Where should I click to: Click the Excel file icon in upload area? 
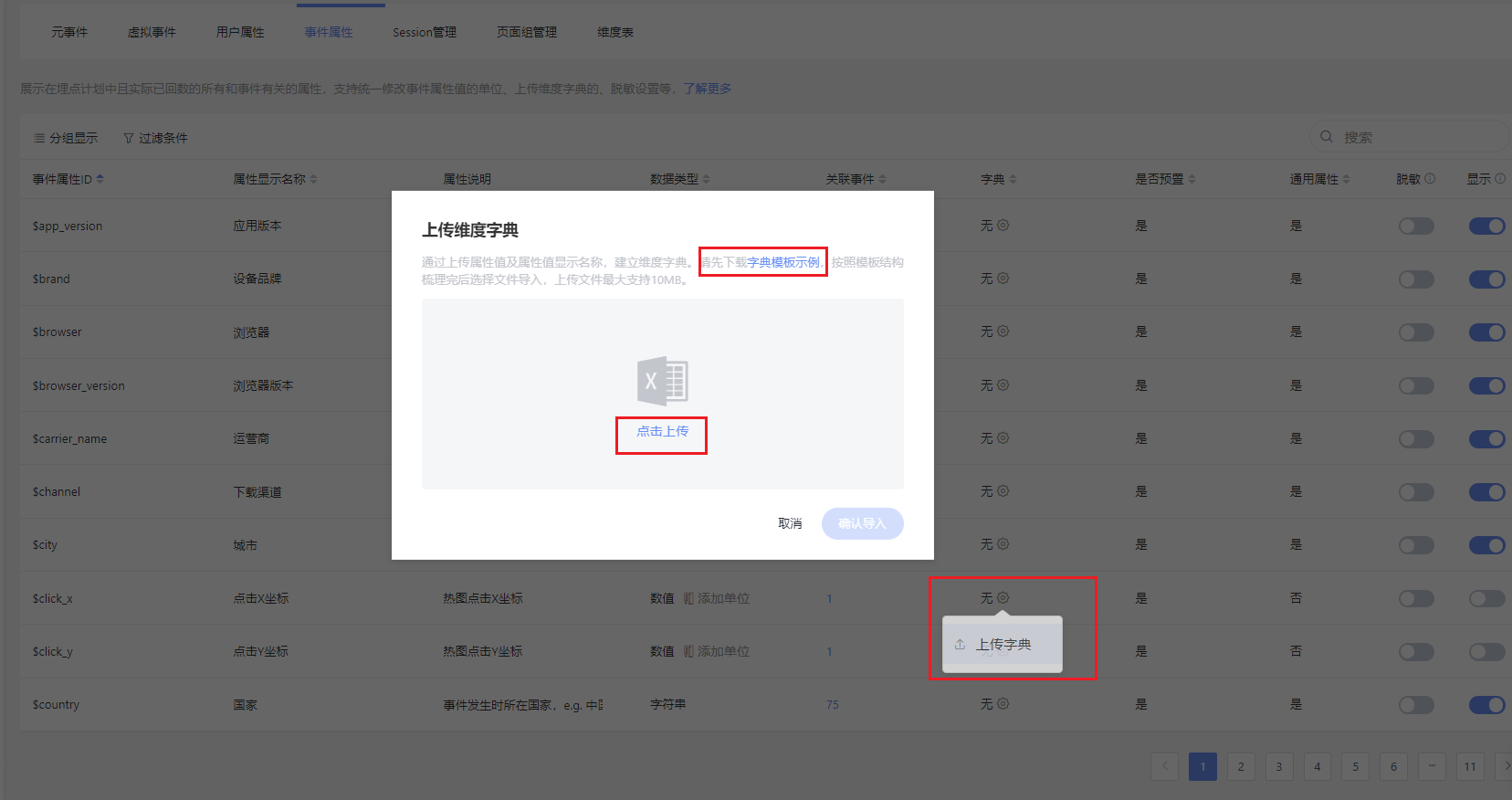tap(662, 381)
